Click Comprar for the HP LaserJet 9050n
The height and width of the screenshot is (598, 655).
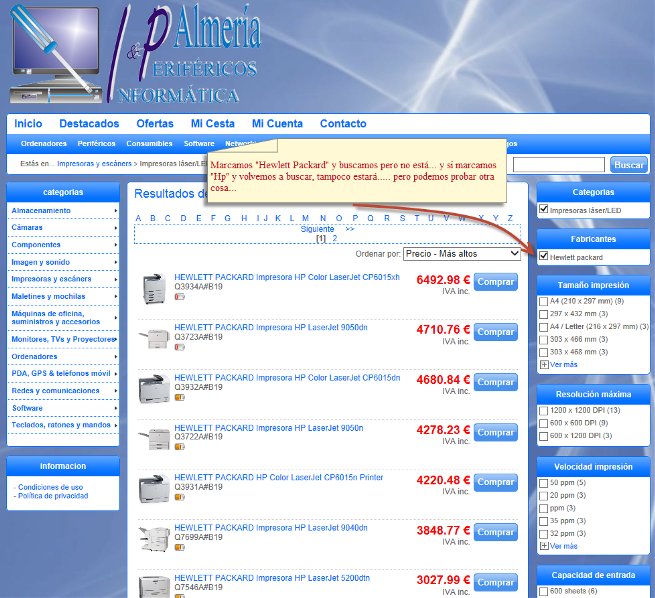pyautogui.click(x=495, y=433)
